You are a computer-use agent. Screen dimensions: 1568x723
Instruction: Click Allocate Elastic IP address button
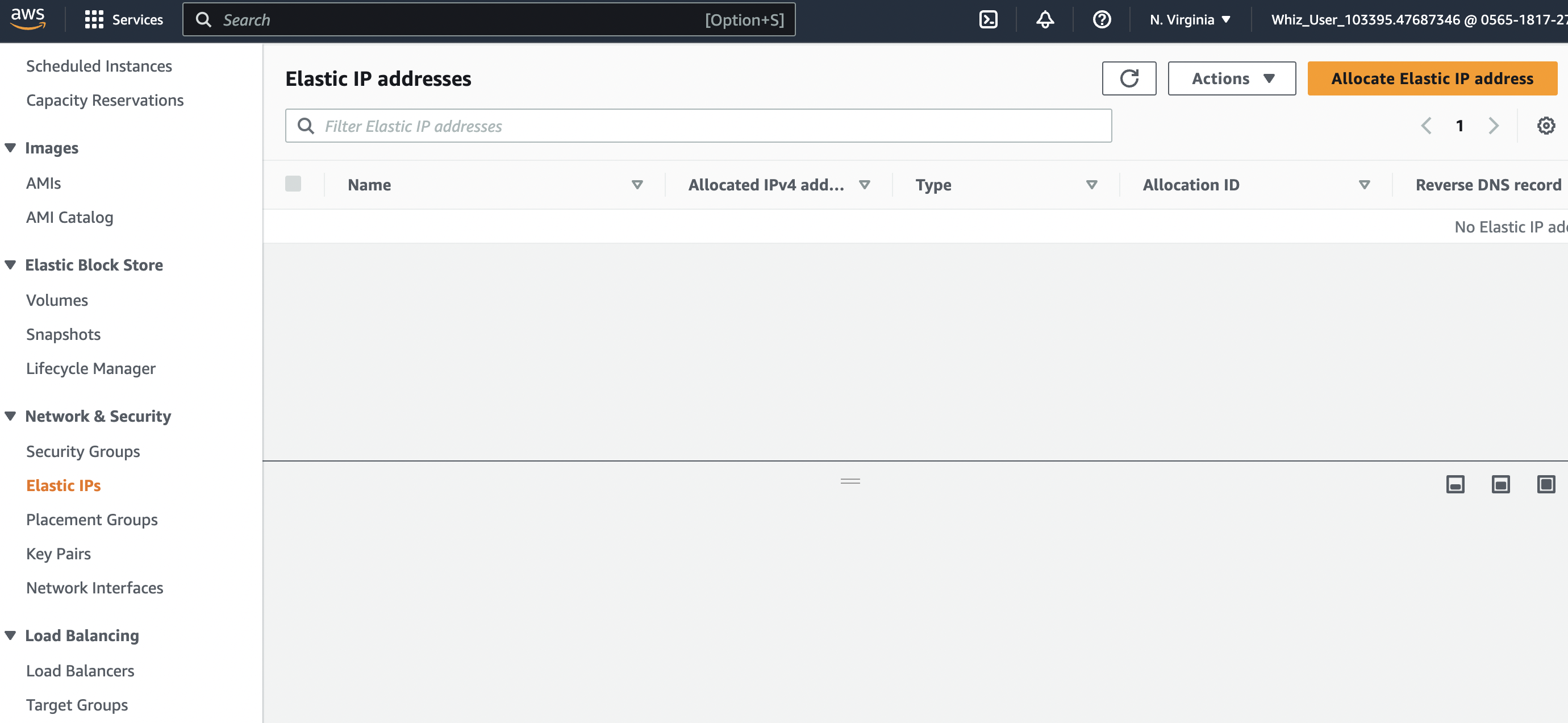coord(1432,78)
